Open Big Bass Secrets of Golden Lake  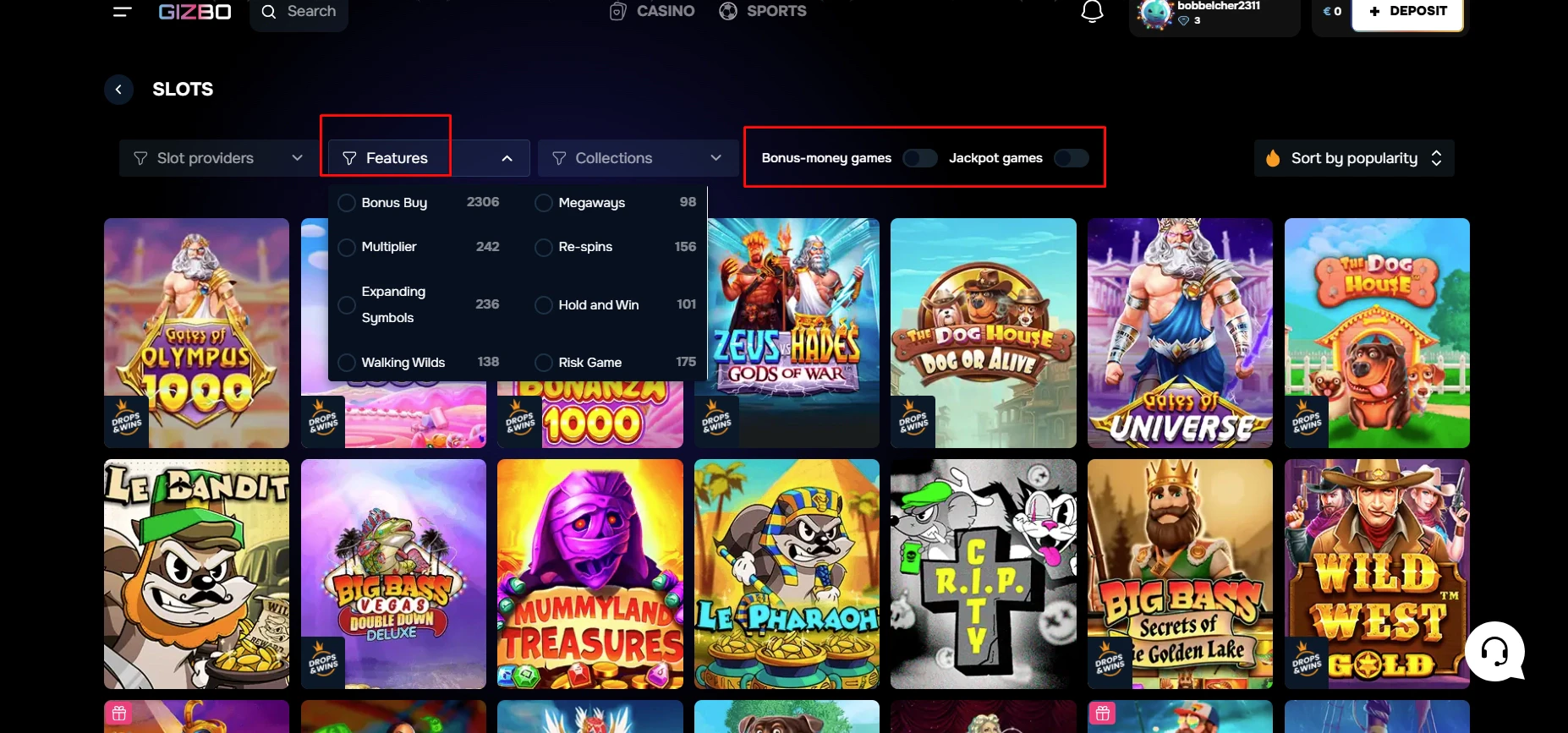[x=1180, y=574]
